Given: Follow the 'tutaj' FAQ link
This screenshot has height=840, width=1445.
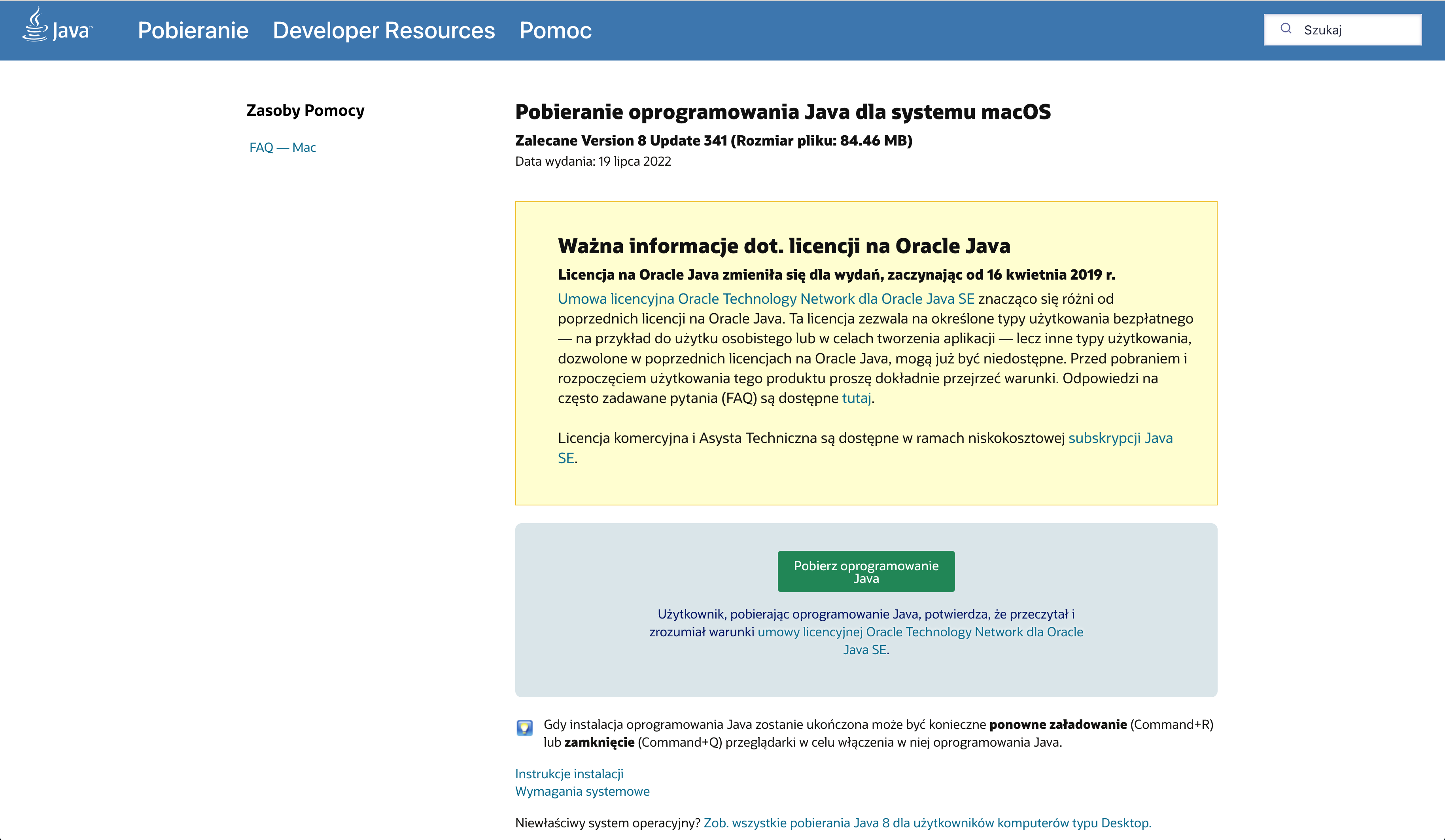Looking at the screenshot, I should click(x=856, y=398).
